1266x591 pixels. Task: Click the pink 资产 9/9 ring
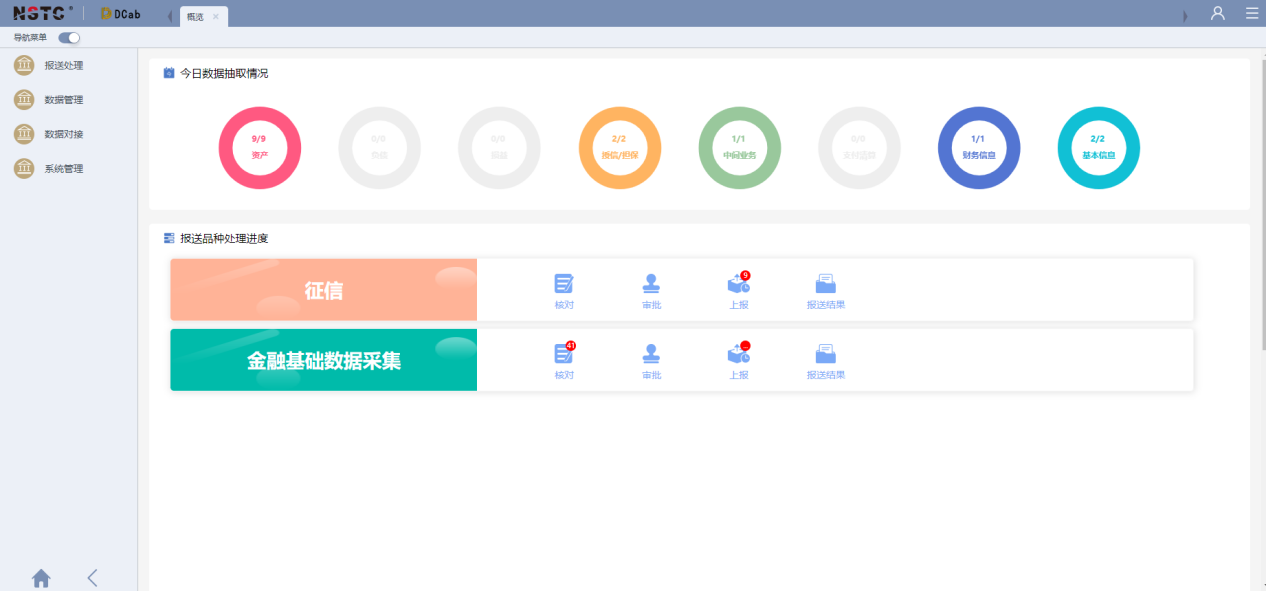260,148
